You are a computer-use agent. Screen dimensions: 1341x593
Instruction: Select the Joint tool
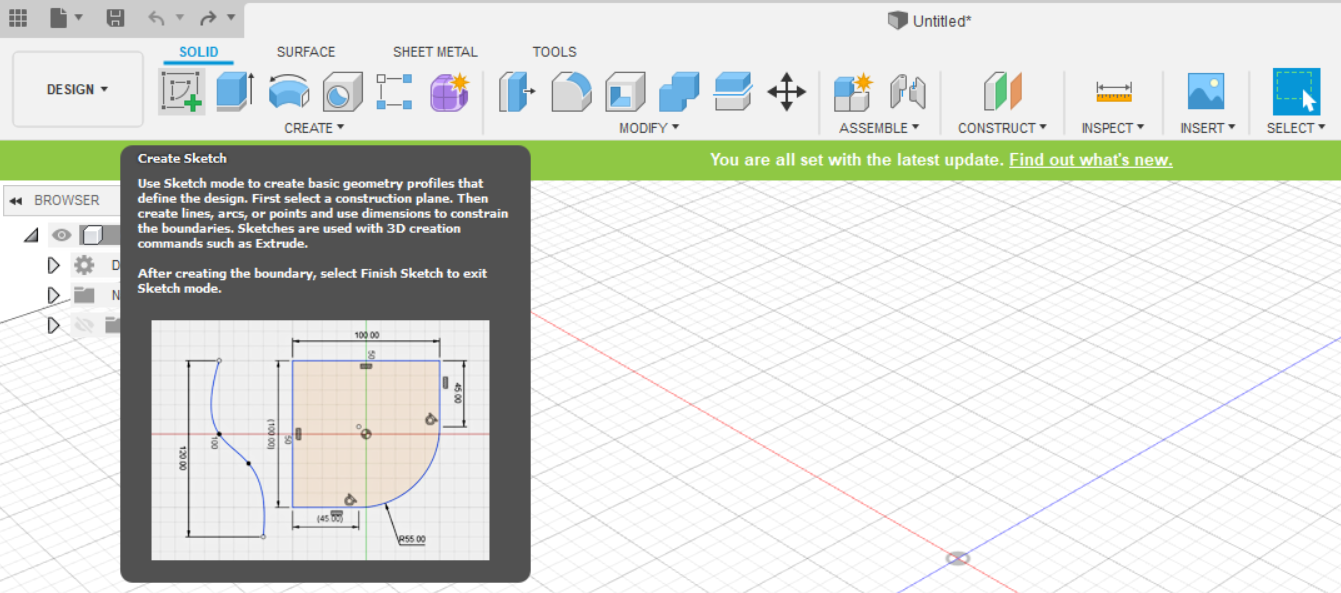click(908, 91)
